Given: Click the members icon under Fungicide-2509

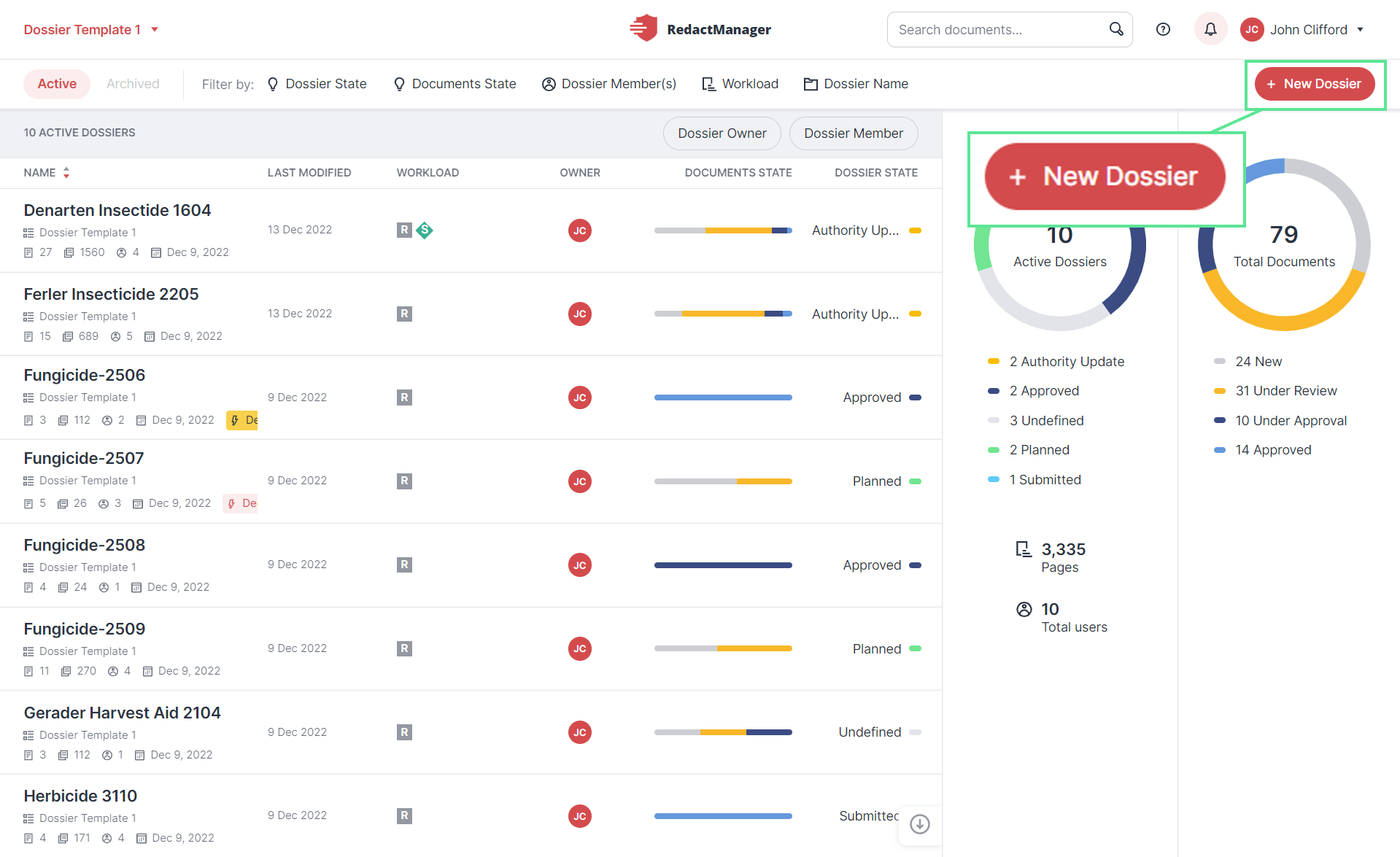Looking at the screenshot, I should pyautogui.click(x=113, y=671).
